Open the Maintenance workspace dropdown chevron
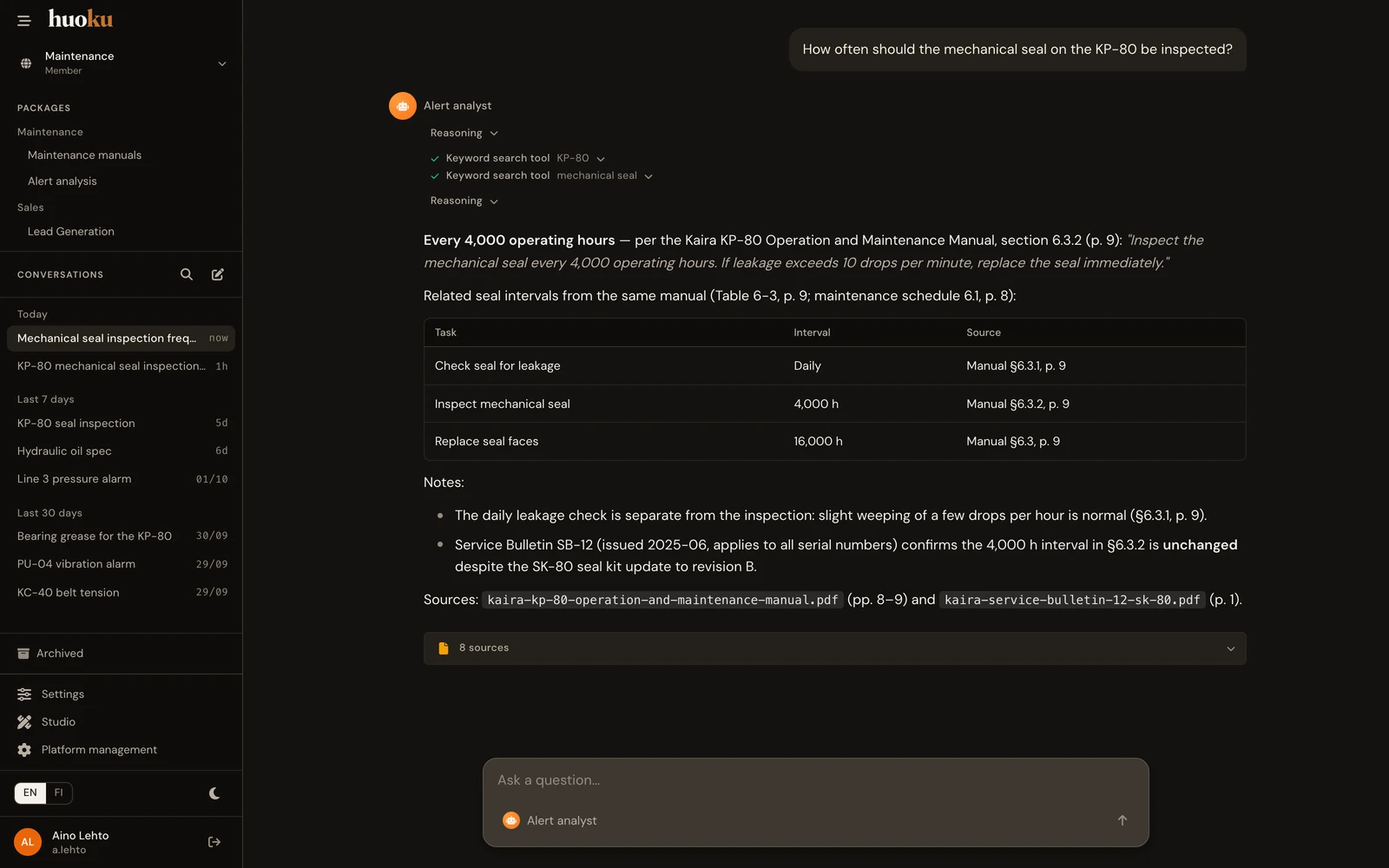This screenshot has height=868, width=1389. [222, 63]
